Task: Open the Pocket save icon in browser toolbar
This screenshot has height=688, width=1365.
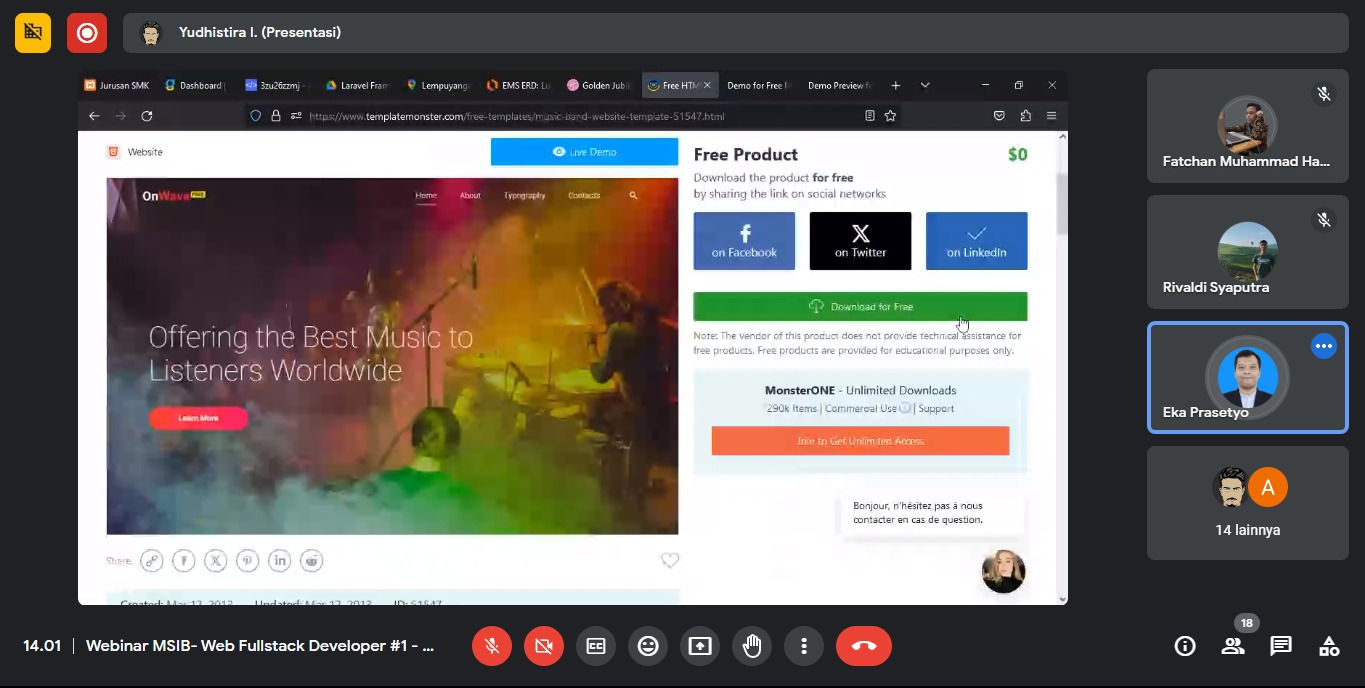Action: coord(999,116)
